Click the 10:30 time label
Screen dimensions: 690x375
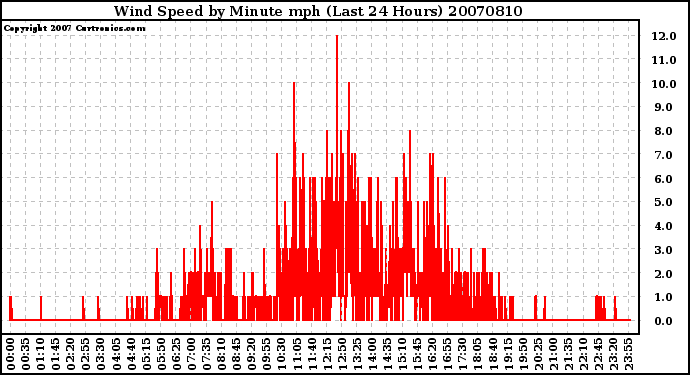[x=282, y=354]
